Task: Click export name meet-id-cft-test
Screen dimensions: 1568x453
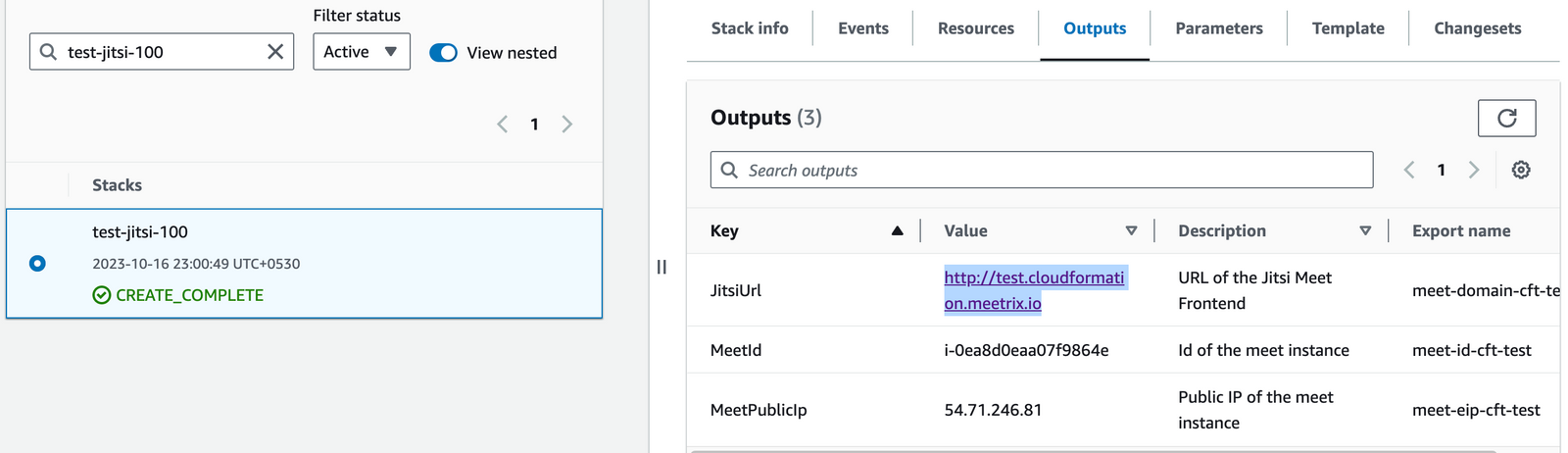Action: tap(1472, 350)
